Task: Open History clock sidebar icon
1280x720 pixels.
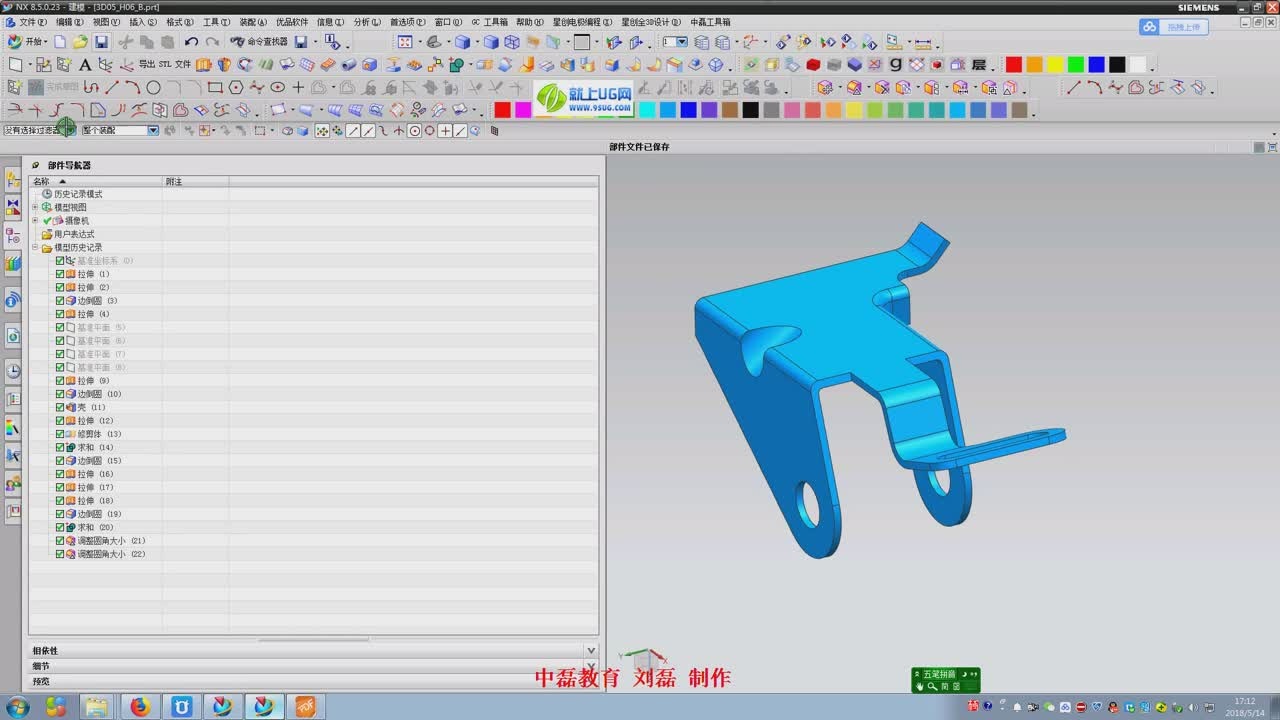Action: coord(13,371)
